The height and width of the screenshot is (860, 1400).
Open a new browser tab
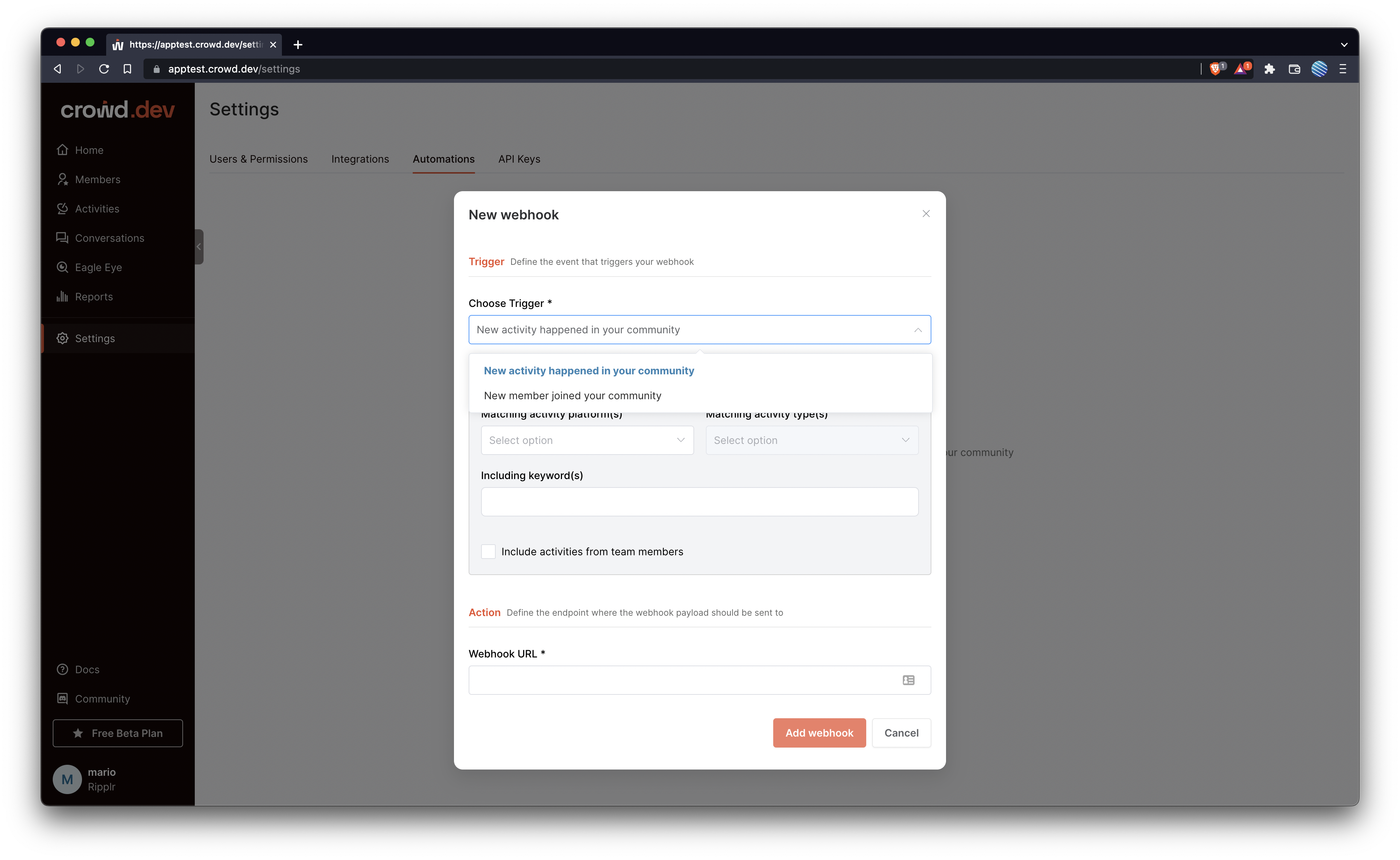(x=298, y=44)
